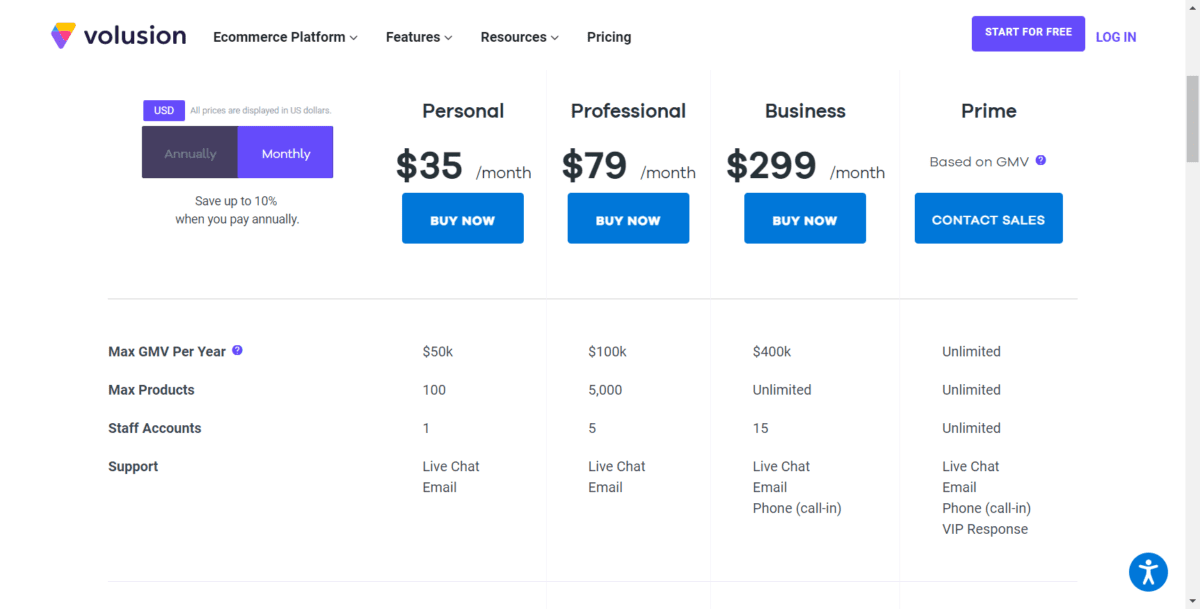The image size is (1200, 609).
Task: Click the 15 staff accounts value
Action: pos(761,428)
